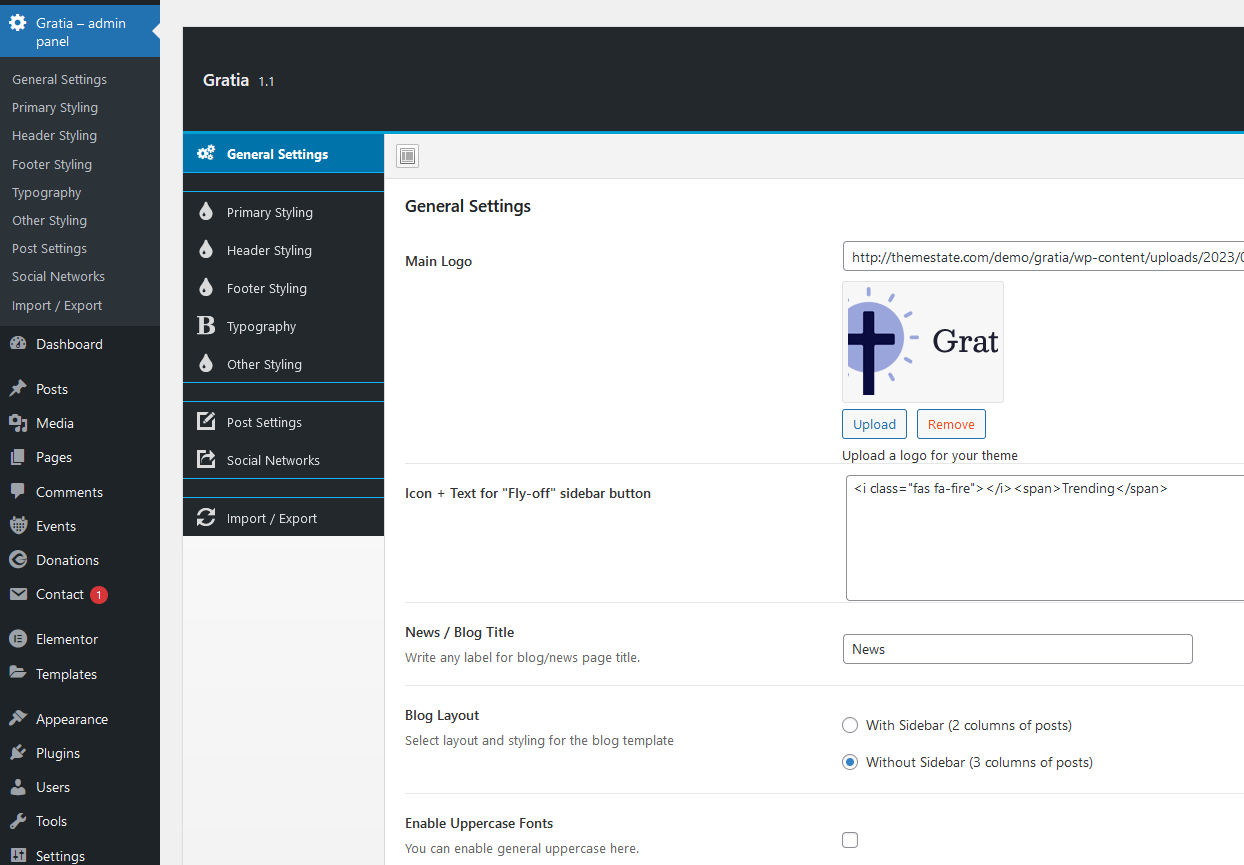Screen dimensions: 1244x865
Task: Click the Dashboard gauge icon
Action: pos(18,344)
